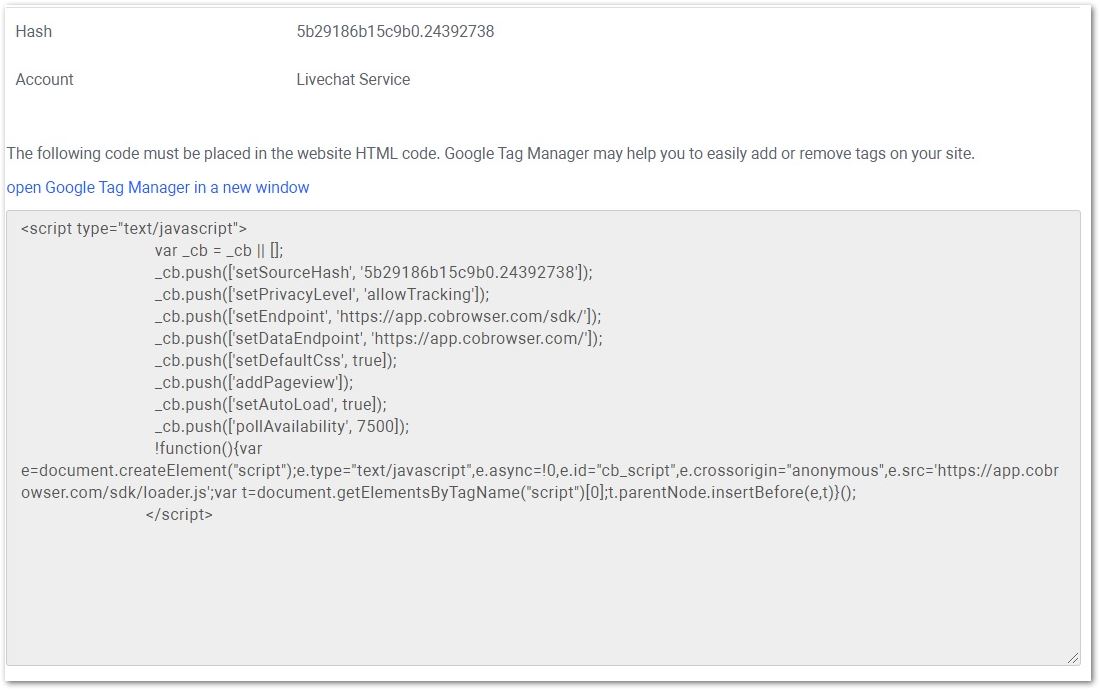The width and height of the screenshot is (1100, 690).
Task: Open Google Tag Manager in a new window link
Action: pos(158,187)
